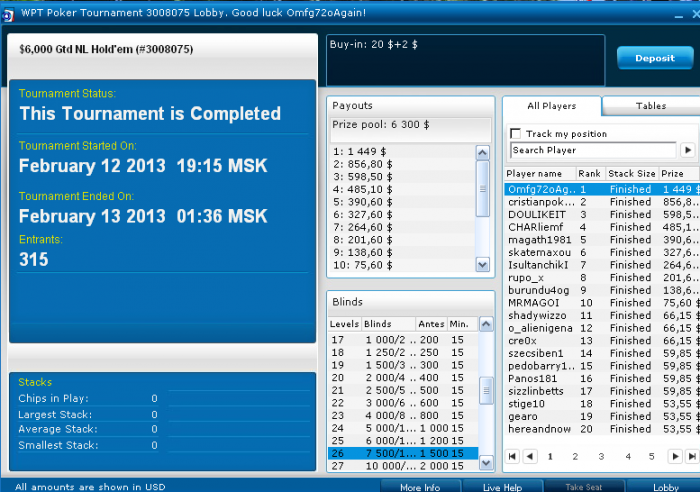
Task: Select player row sizzlinbetts
Action: pos(602,391)
